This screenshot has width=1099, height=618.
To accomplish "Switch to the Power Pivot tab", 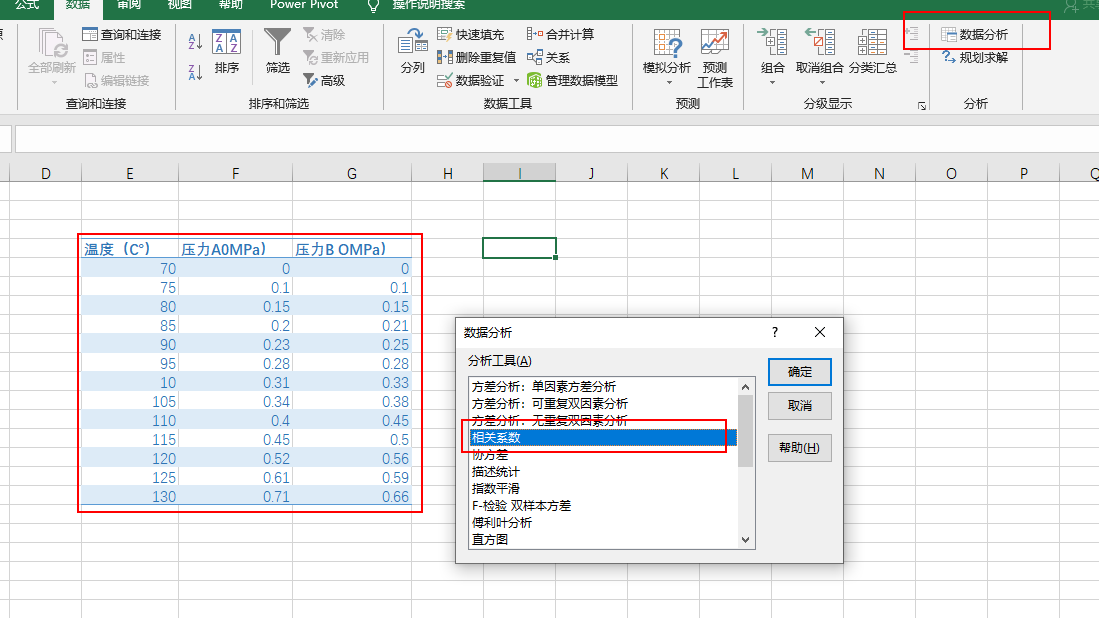I will click(x=303, y=5).
